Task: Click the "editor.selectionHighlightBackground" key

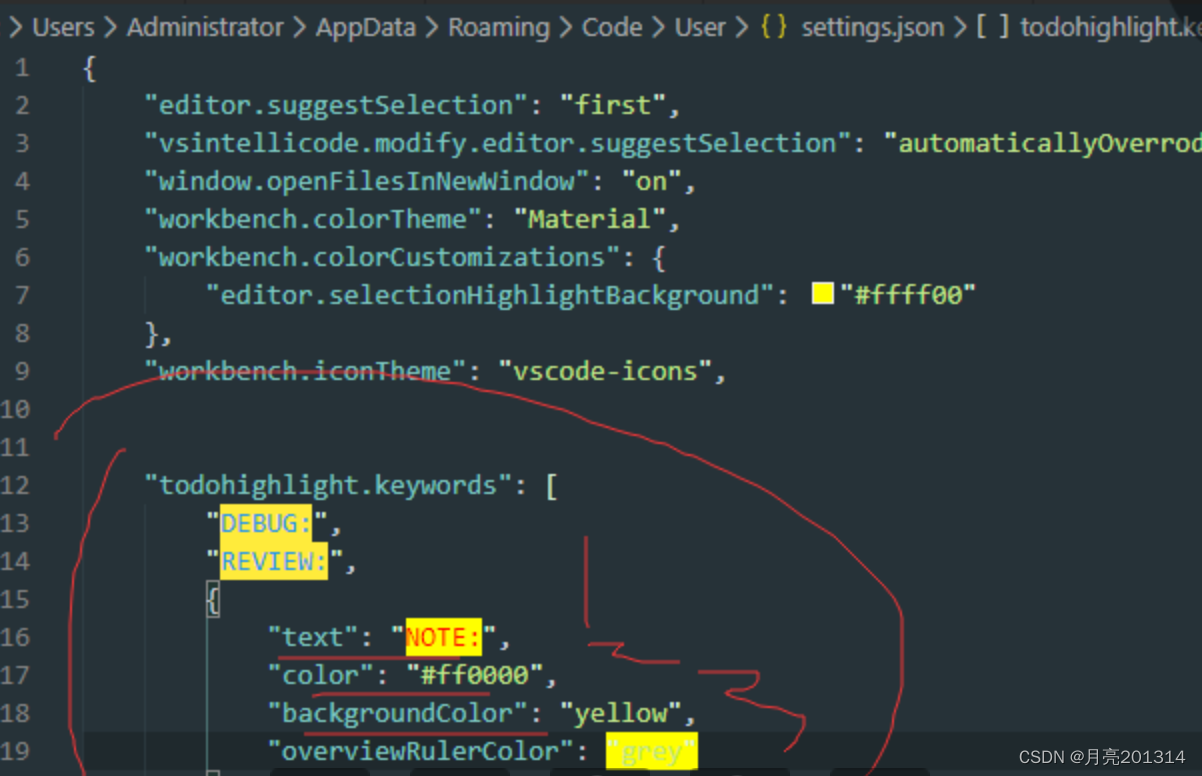Action: [490, 295]
